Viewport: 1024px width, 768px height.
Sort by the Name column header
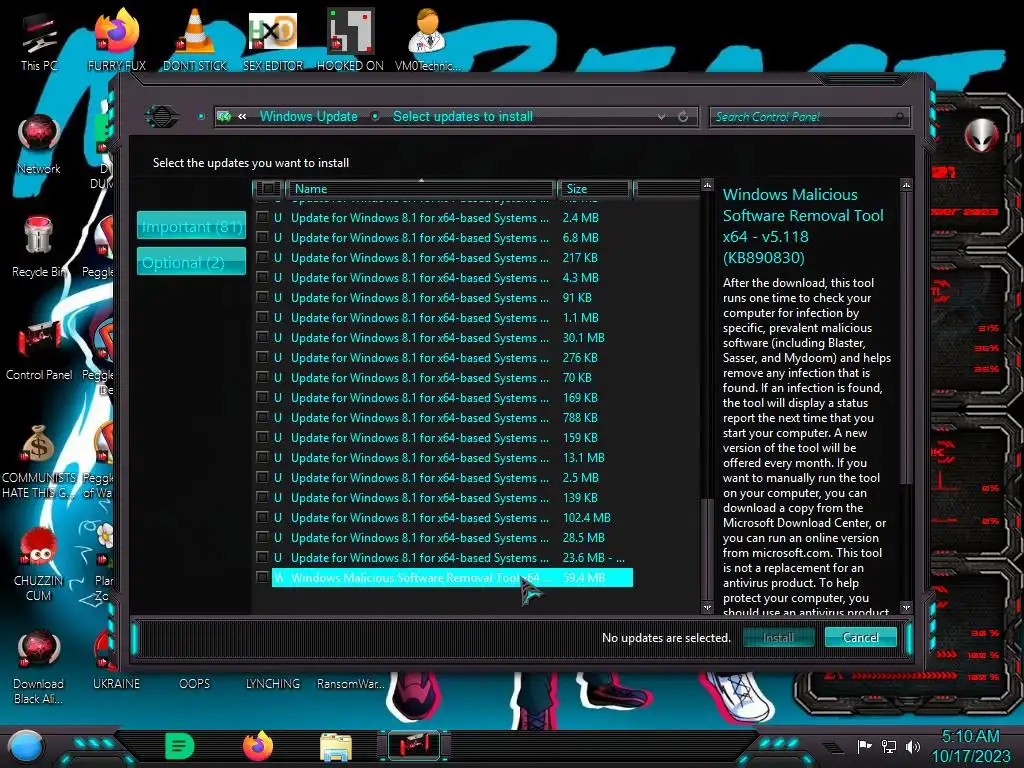421,189
